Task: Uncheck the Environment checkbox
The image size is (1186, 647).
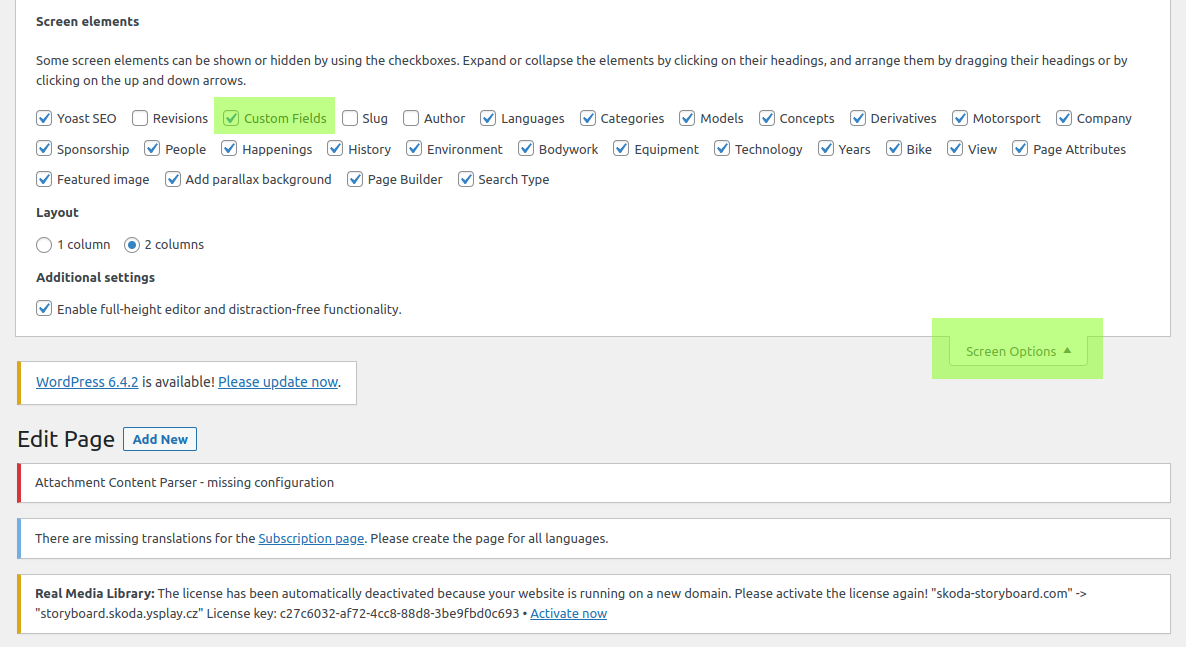Action: click(414, 148)
